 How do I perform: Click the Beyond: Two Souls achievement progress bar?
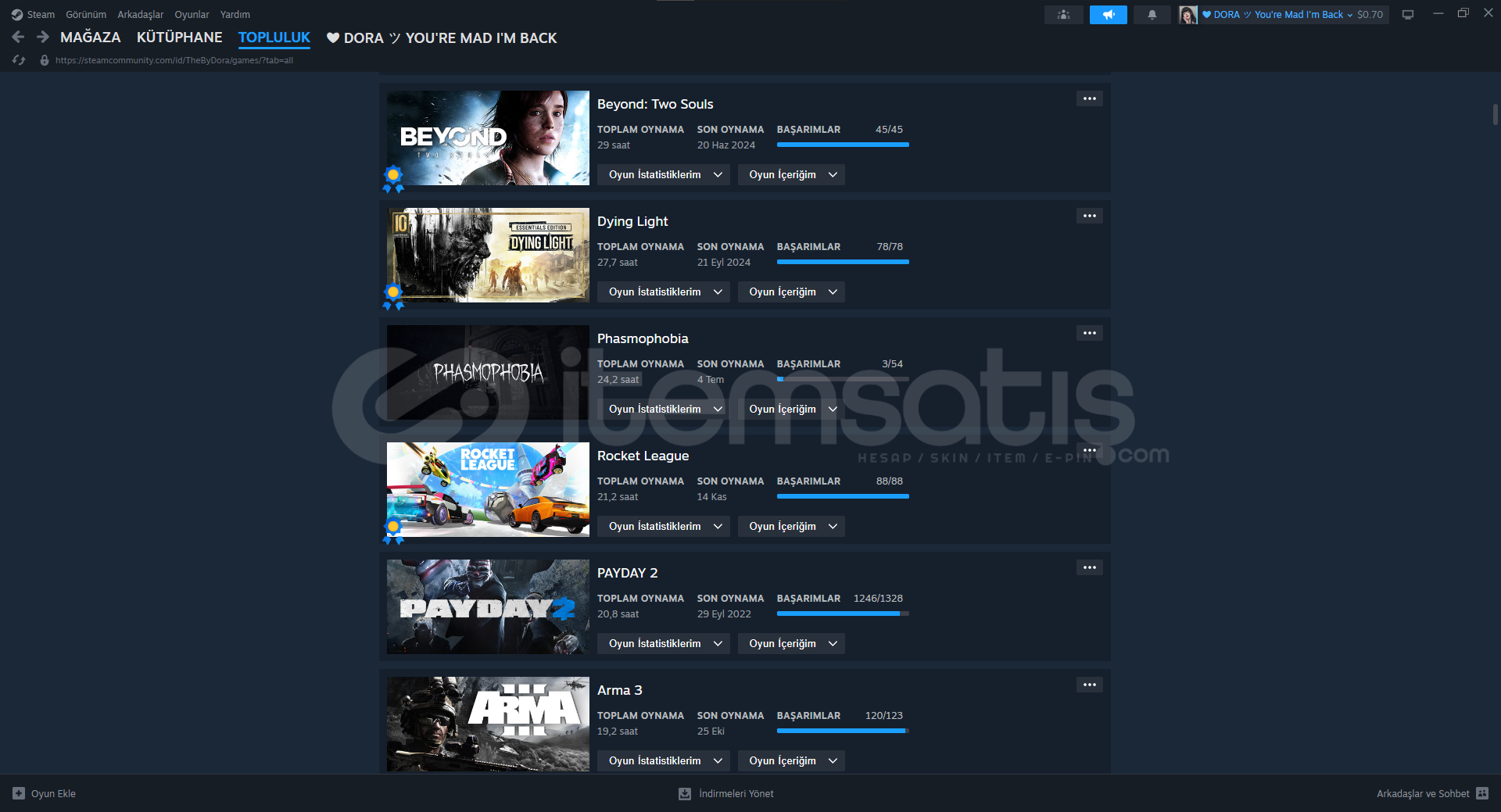coord(843,145)
